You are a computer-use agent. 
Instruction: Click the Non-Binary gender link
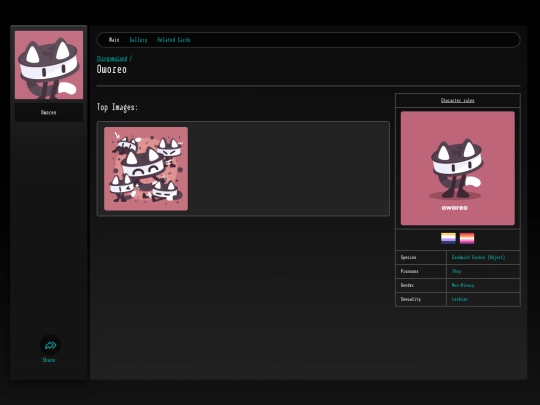463,285
